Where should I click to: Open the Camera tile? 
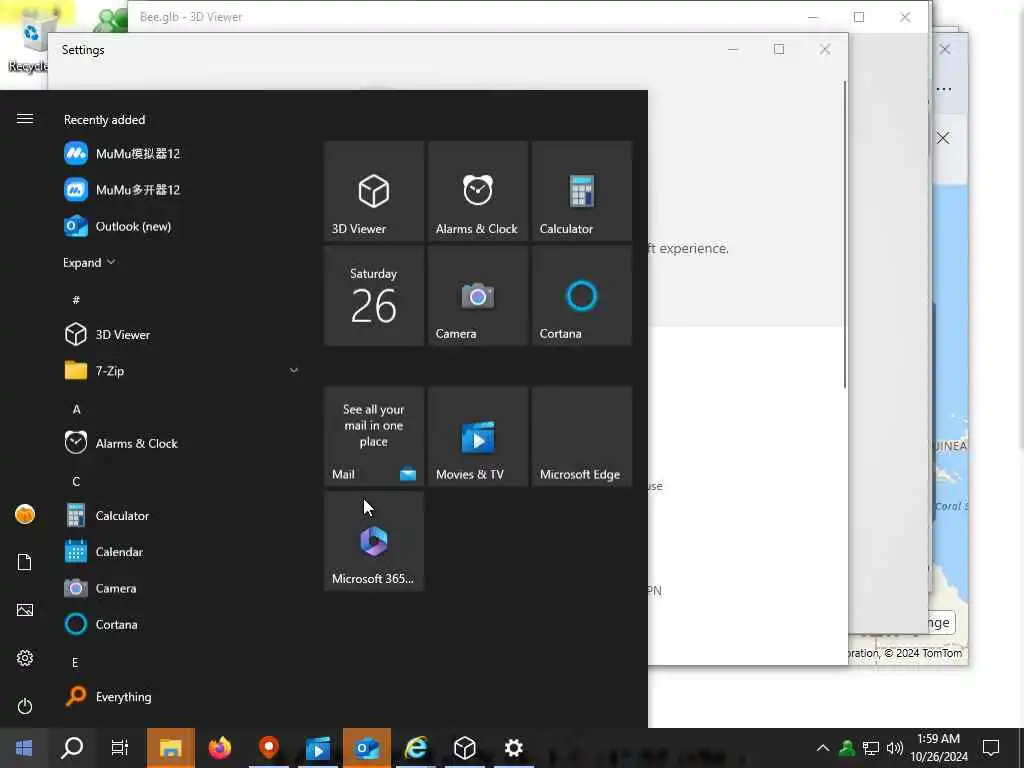pyautogui.click(x=477, y=295)
